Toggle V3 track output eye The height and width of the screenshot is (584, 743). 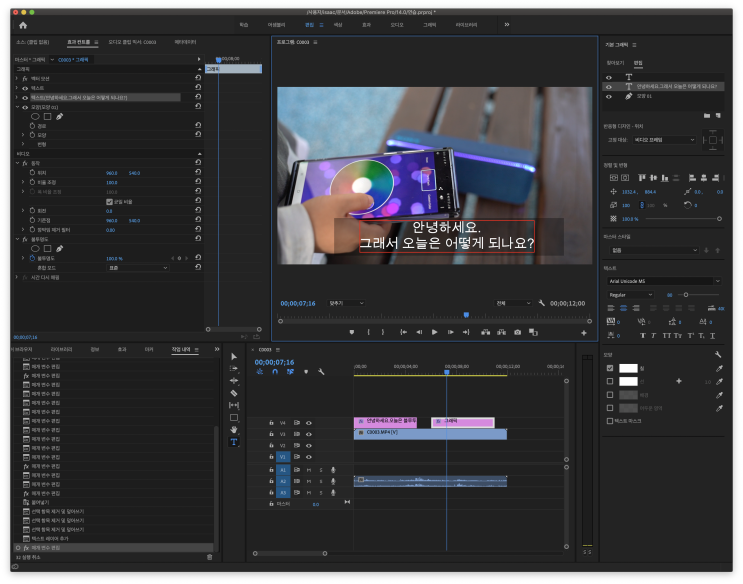[x=308, y=434]
